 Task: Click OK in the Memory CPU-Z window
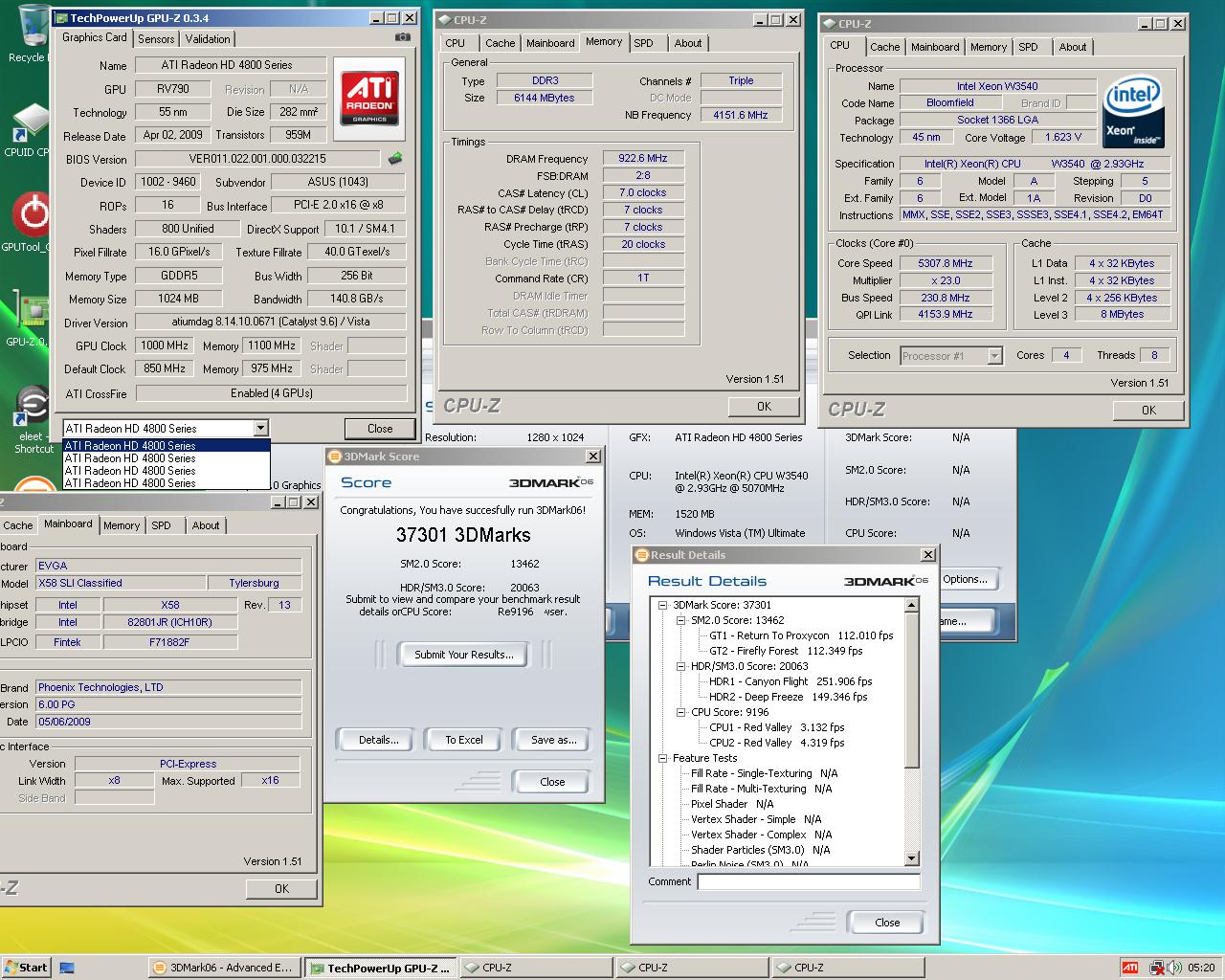coord(764,407)
